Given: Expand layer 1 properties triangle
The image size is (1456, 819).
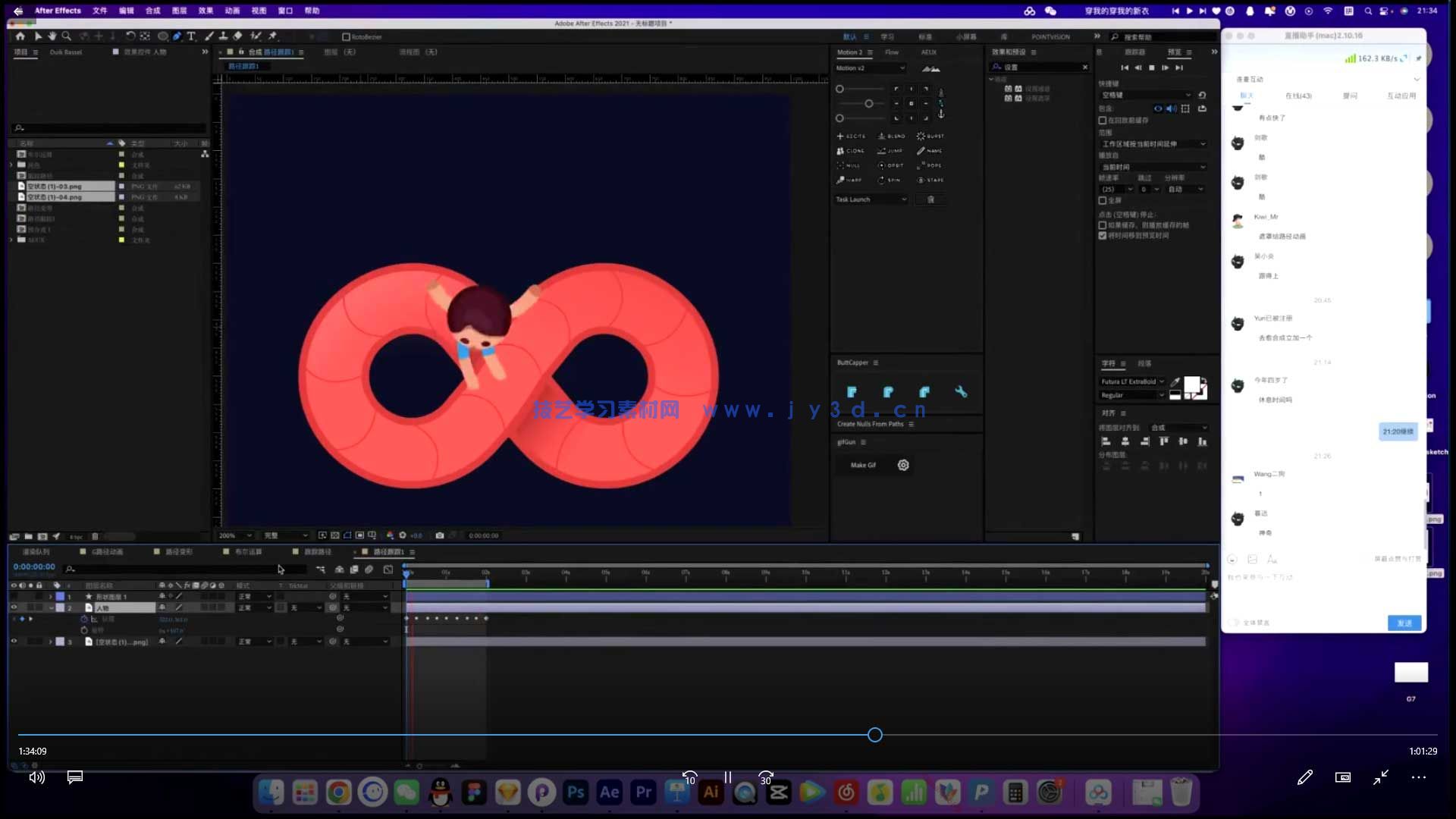Looking at the screenshot, I should [51, 597].
